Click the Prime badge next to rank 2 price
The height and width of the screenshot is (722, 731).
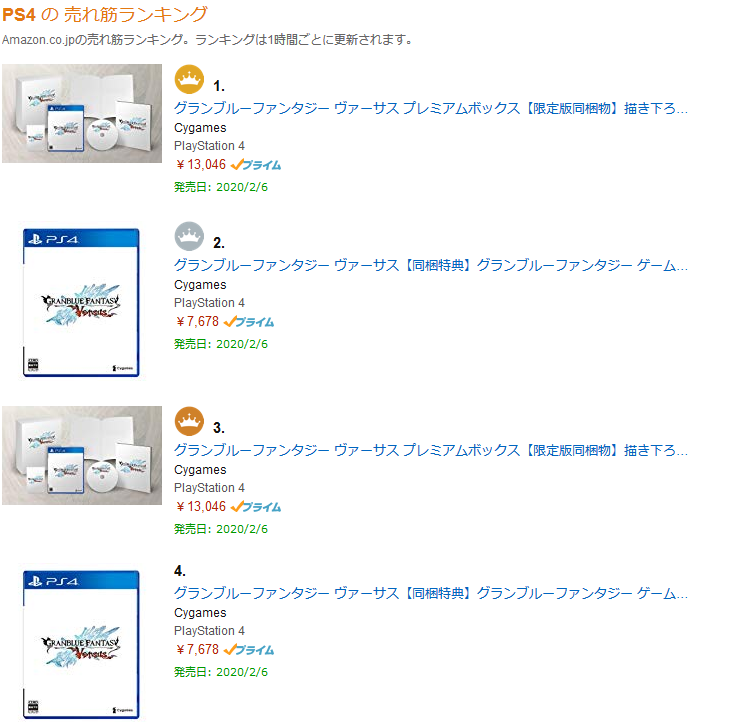[249, 322]
